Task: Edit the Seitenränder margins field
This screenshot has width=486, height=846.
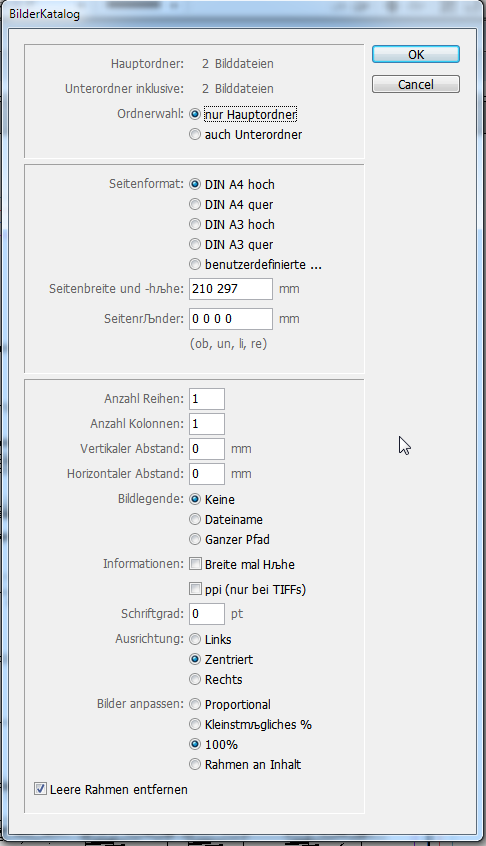Action: (x=231, y=319)
